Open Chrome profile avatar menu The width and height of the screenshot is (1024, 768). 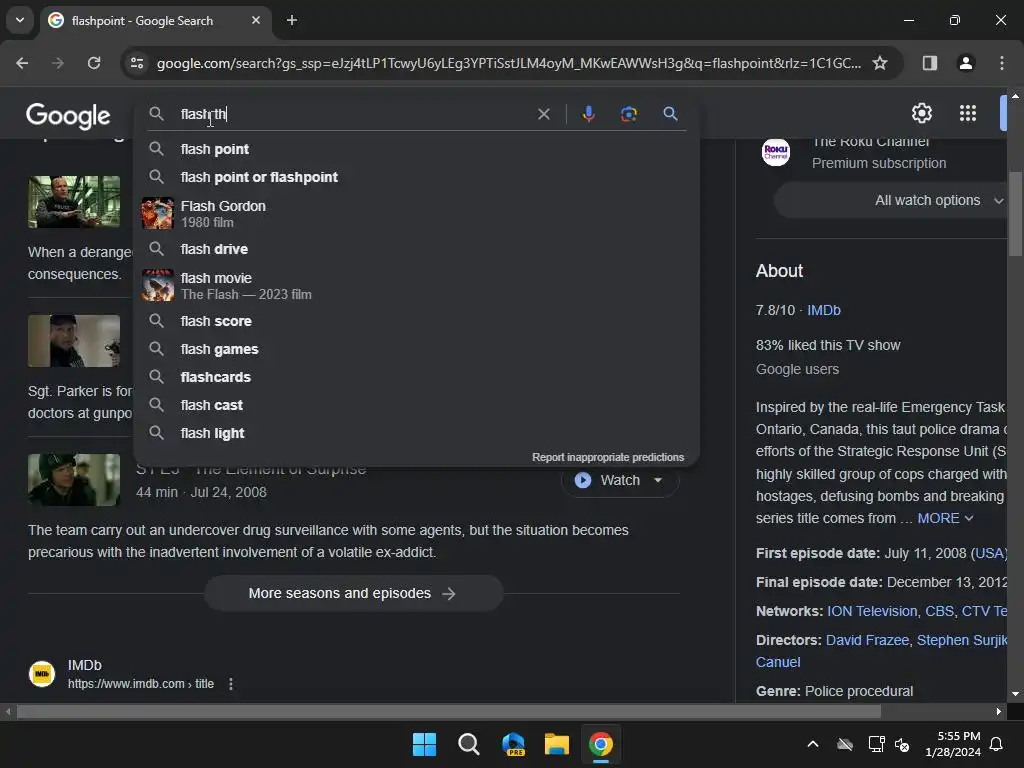pos(966,63)
